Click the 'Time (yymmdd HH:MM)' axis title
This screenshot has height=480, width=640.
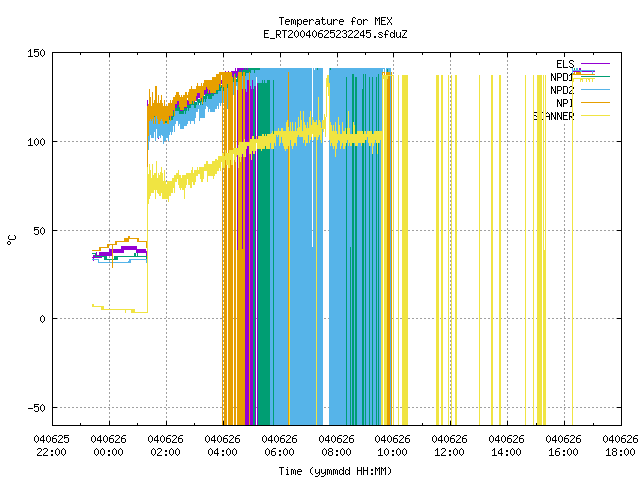(x=335, y=471)
